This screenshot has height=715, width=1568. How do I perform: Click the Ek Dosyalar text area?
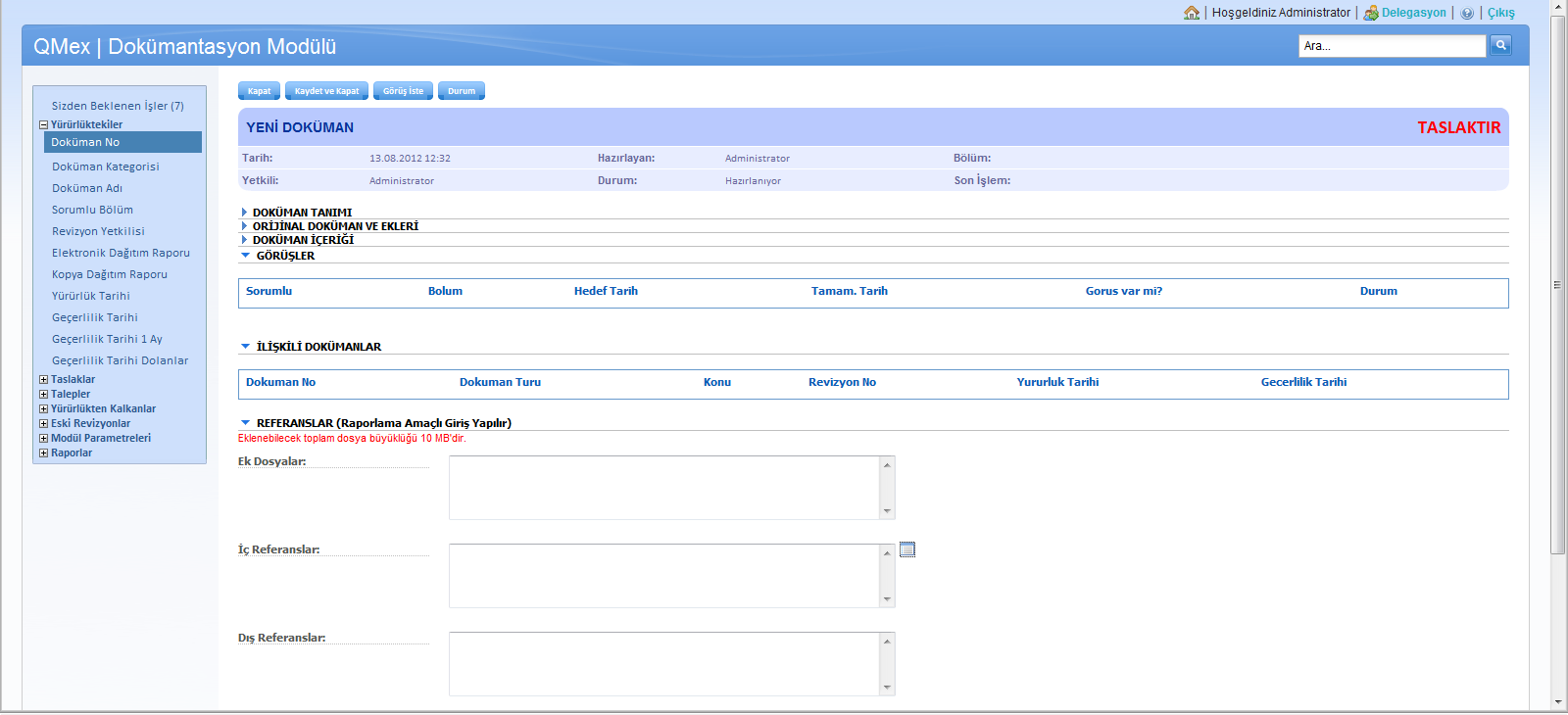(664, 488)
